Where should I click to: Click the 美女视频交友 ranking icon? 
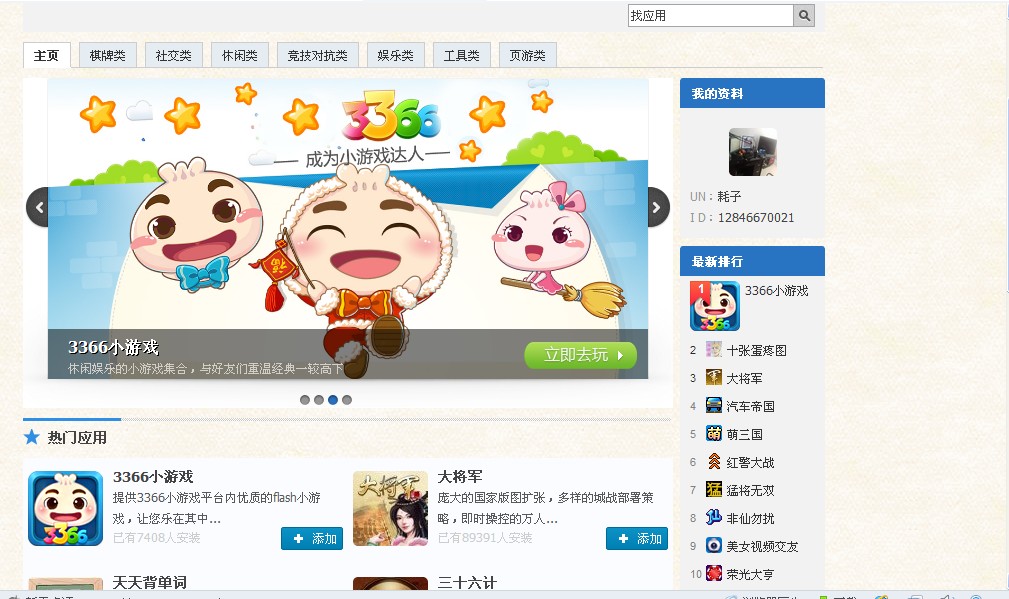[714, 546]
